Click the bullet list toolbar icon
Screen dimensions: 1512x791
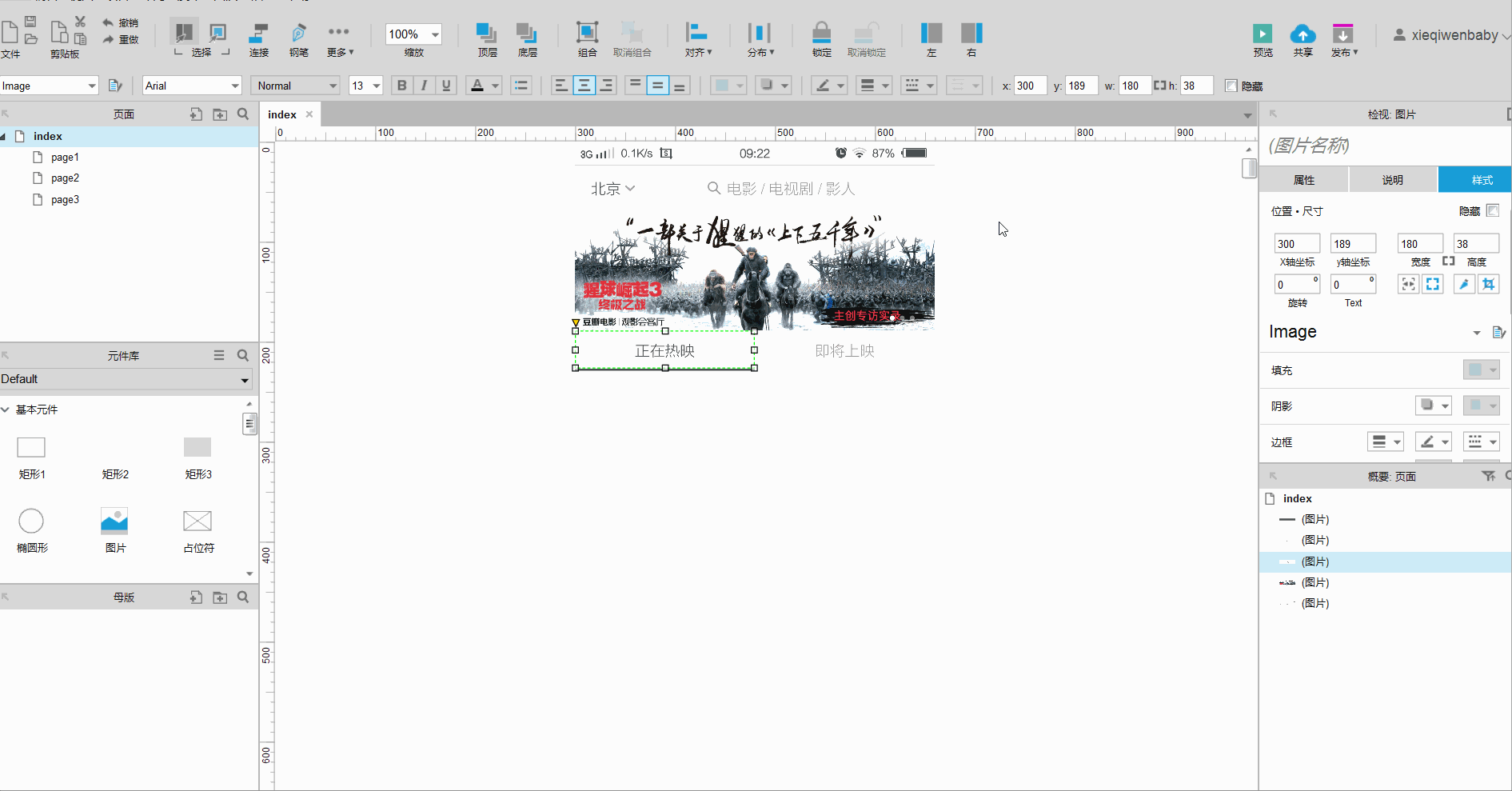521,86
